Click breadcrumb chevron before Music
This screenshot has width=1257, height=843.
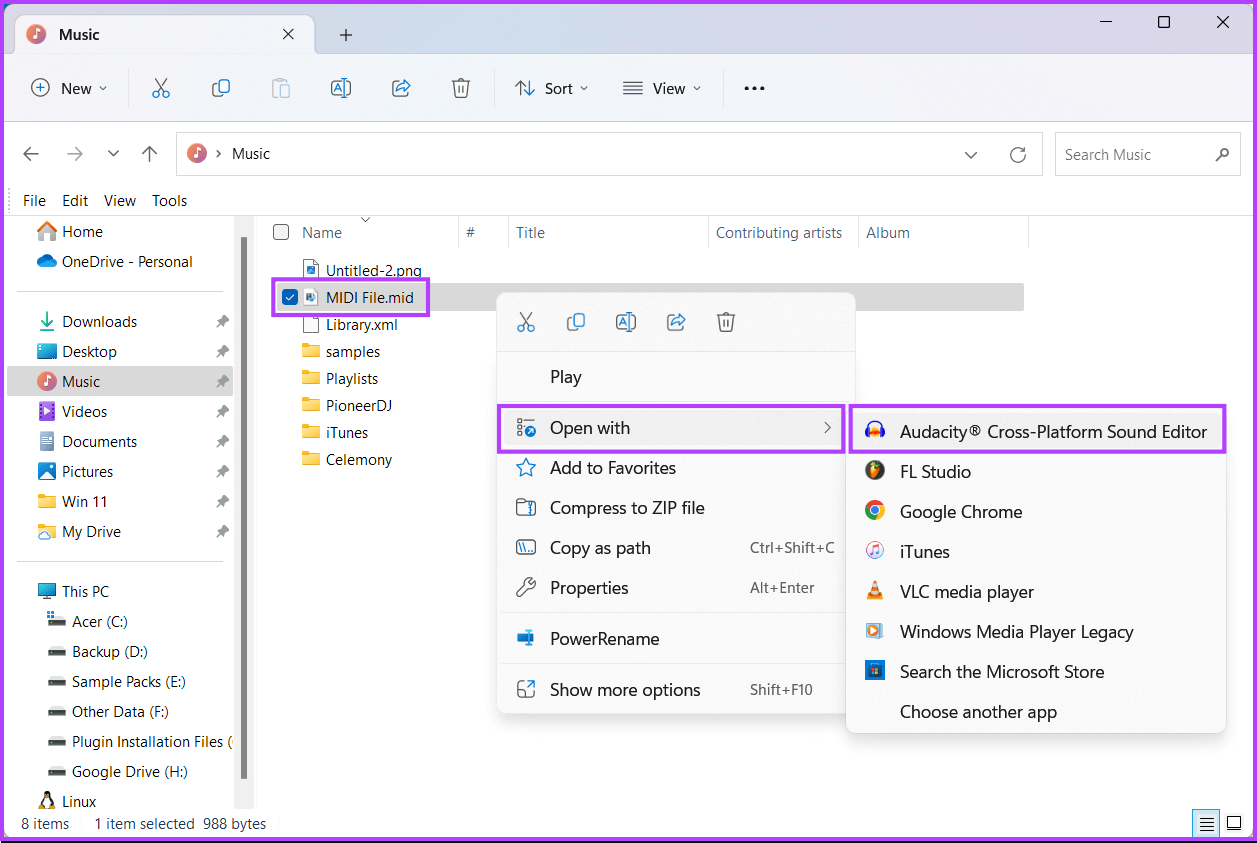[219, 154]
